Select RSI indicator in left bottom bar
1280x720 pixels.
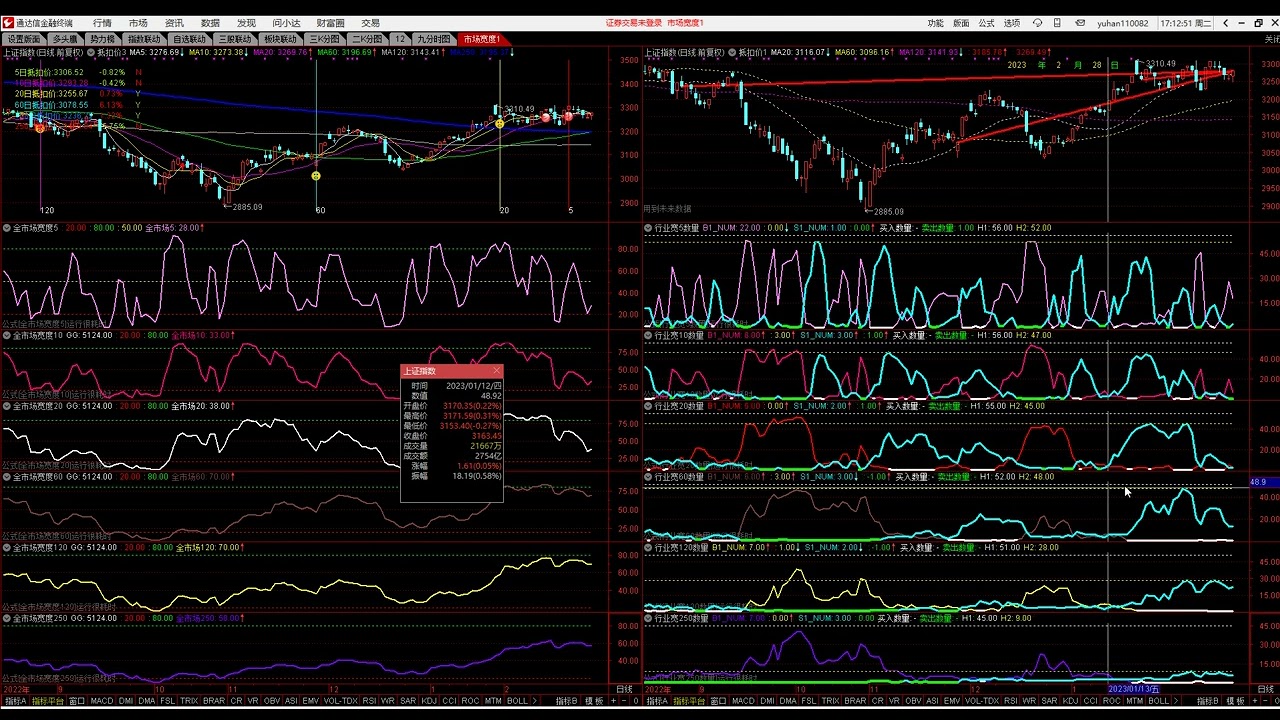(x=369, y=701)
